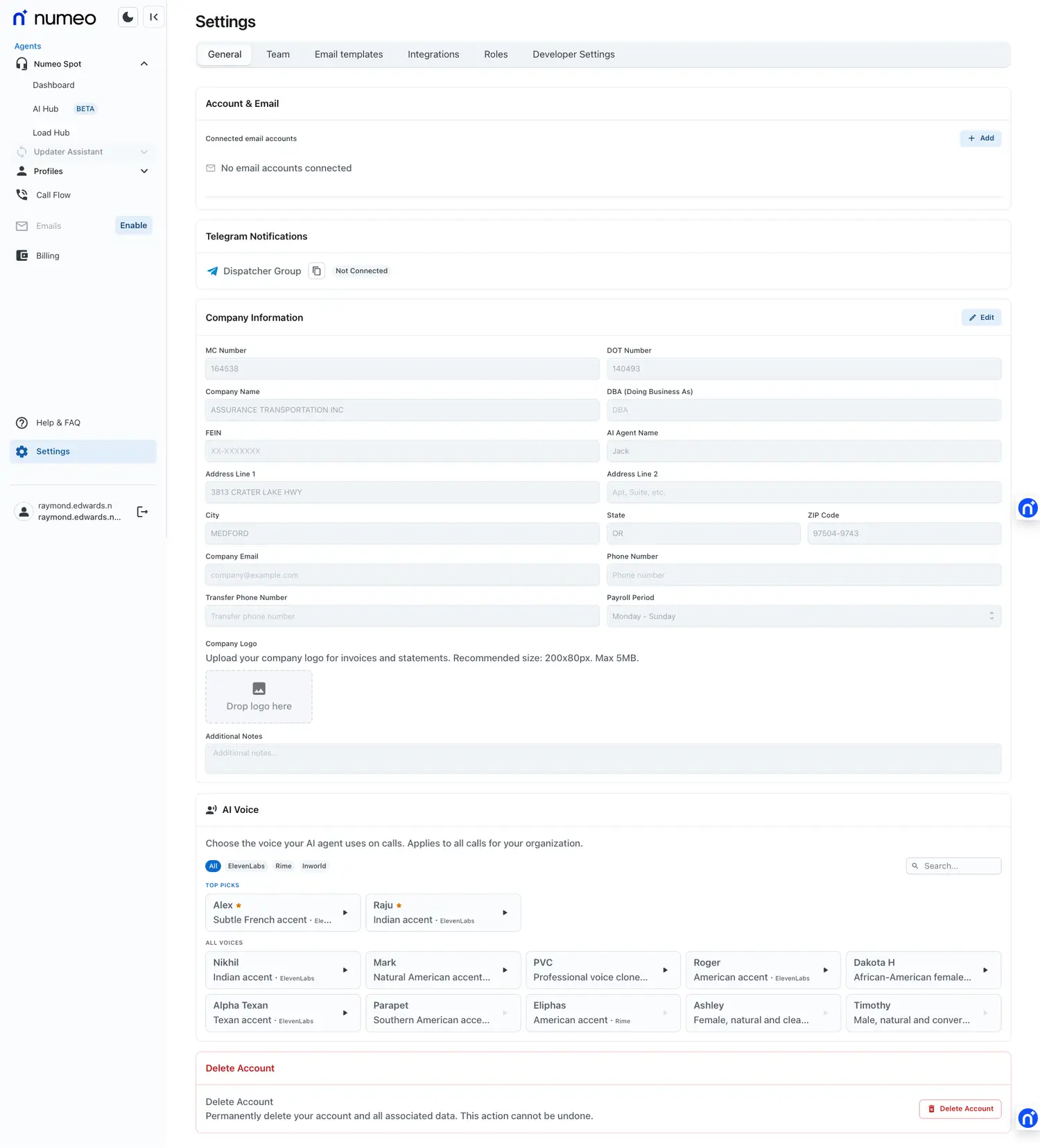
Task: Open the Developer Settings tab
Action: pos(573,55)
